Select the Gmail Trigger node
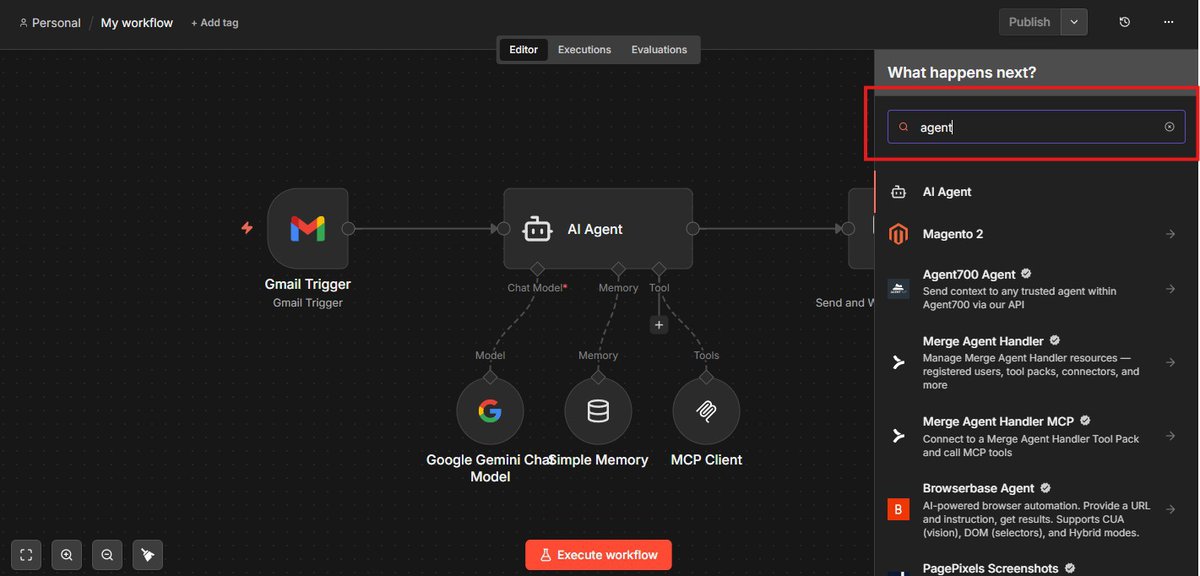The image size is (1200, 576). pos(307,228)
